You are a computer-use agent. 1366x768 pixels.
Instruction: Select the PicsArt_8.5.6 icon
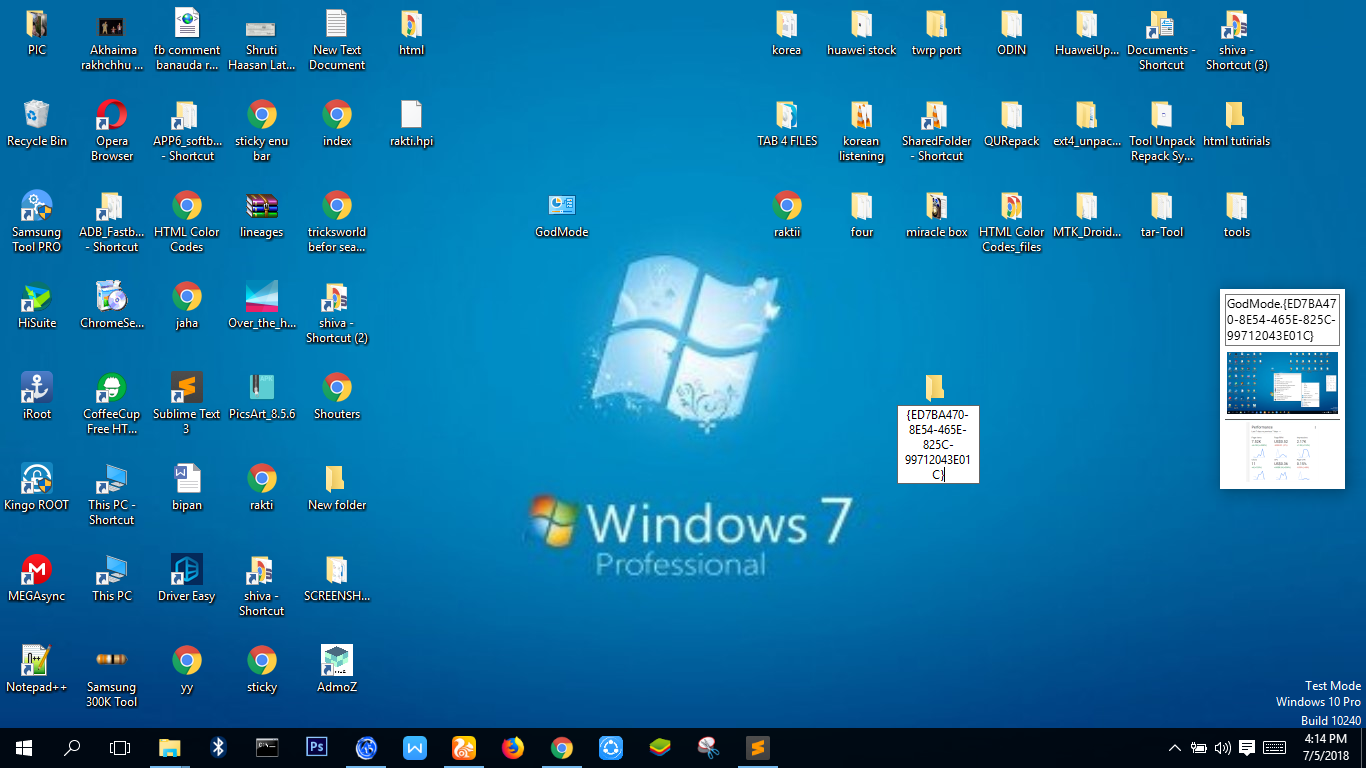(x=262, y=397)
